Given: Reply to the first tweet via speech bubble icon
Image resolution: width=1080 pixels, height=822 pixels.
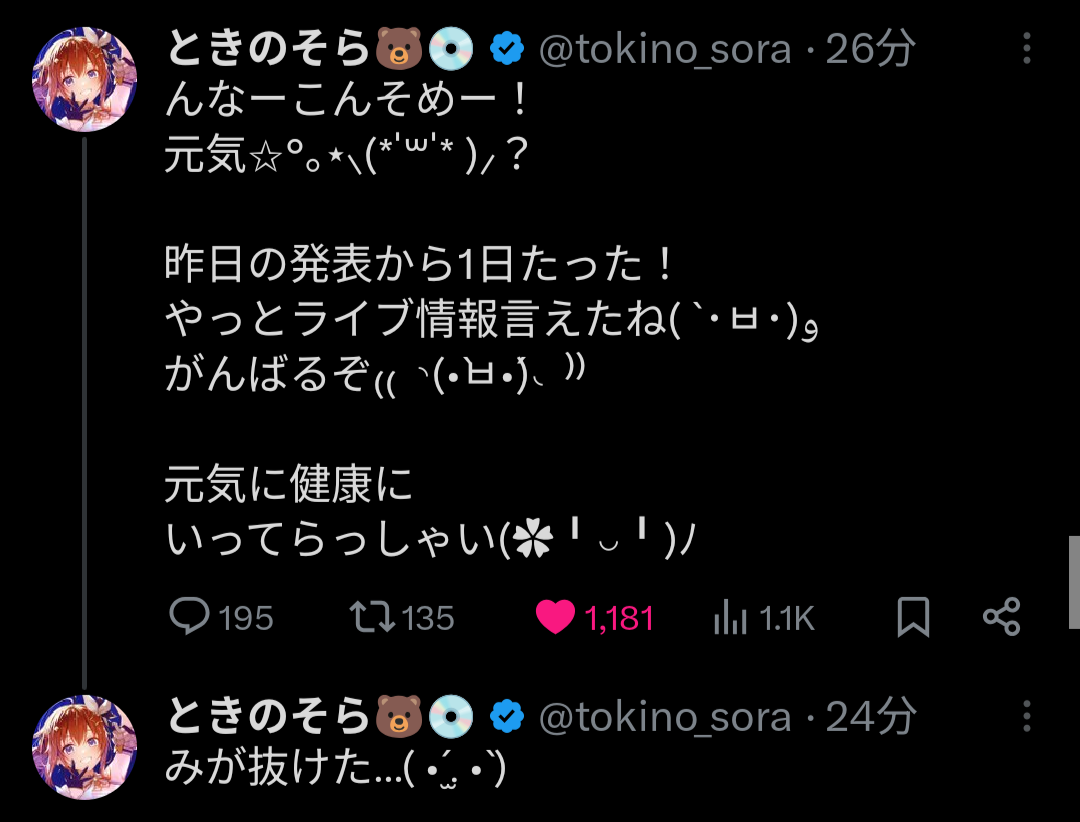Looking at the screenshot, I should click(x=189, y=617).
